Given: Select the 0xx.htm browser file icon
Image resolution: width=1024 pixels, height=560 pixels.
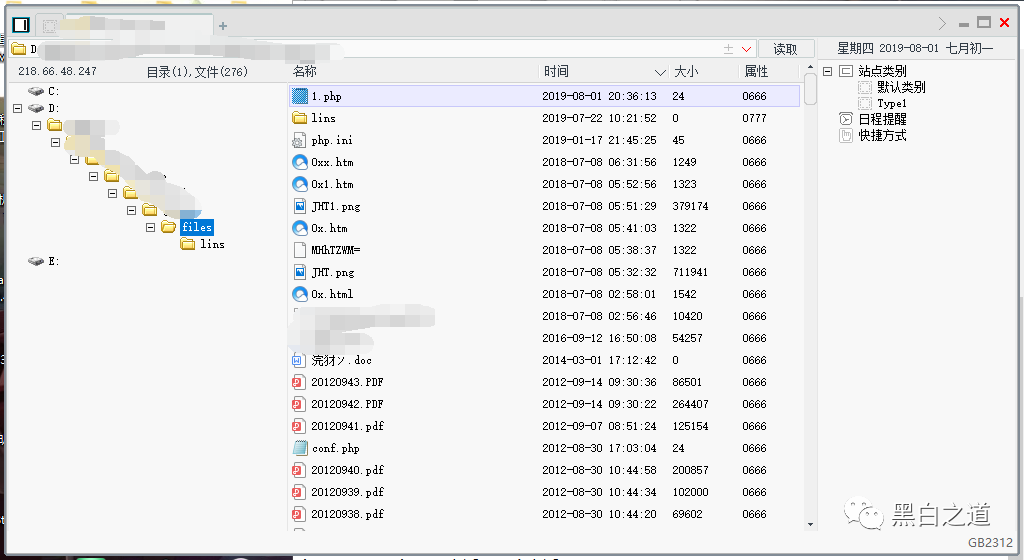Looking at the screenshot, I should [299, 162].
